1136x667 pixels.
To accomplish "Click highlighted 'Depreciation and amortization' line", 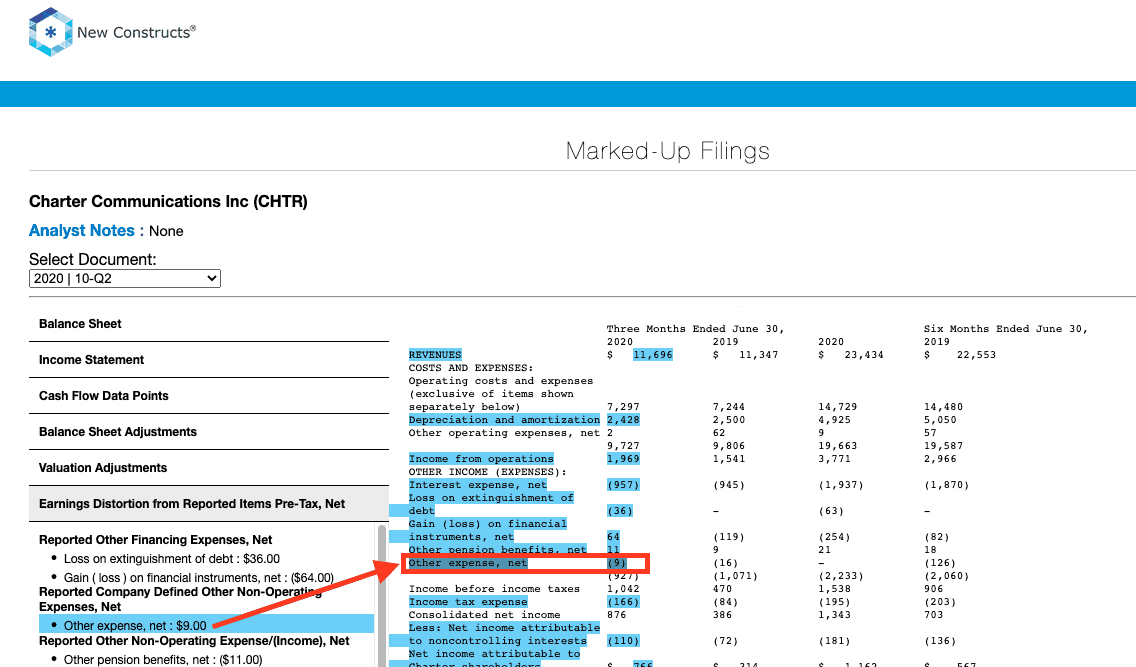I will [504, 420].
